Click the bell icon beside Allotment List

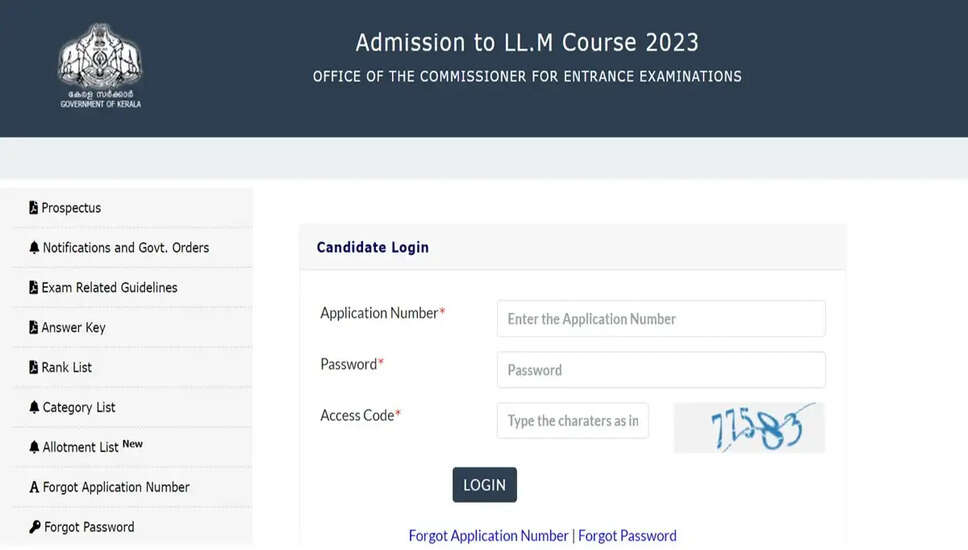[x=34, y=448]
